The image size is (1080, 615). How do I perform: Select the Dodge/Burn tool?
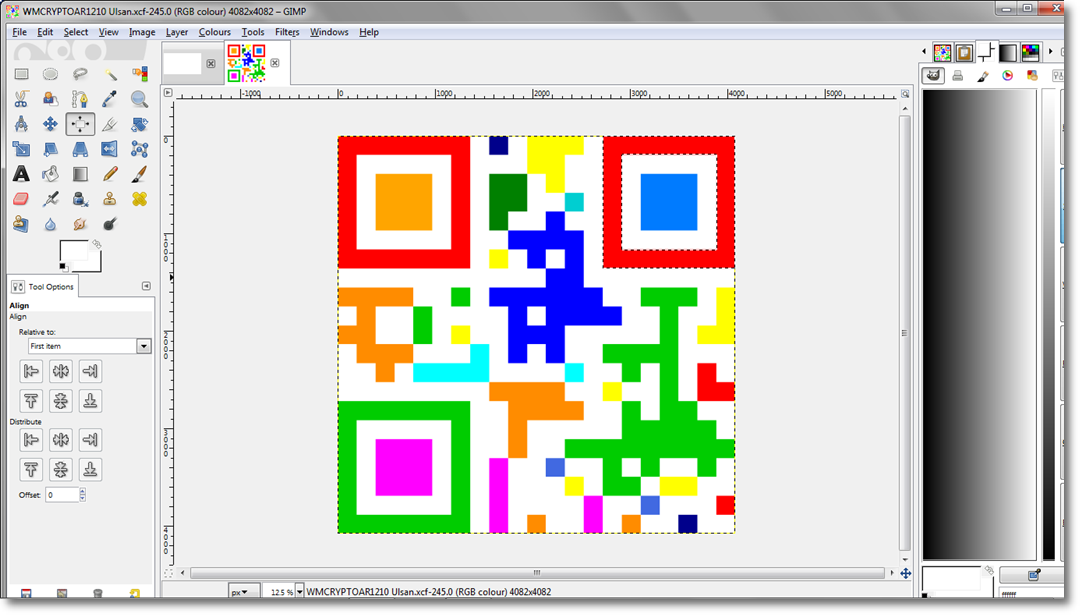110,224
